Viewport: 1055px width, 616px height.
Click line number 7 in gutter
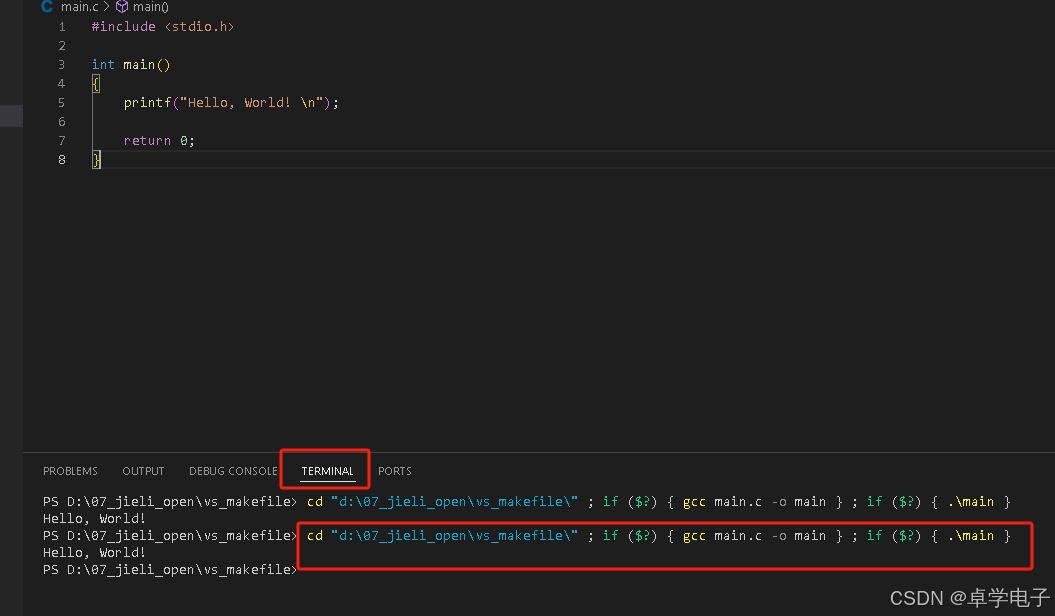(x=62, y=141)
